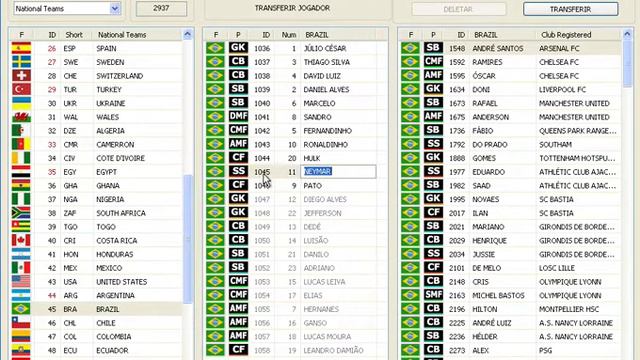The image size is (640, 360).
Task: Click CF position badge for Leandro Damião
Action: pyautogui.click(x=238, y=350)
